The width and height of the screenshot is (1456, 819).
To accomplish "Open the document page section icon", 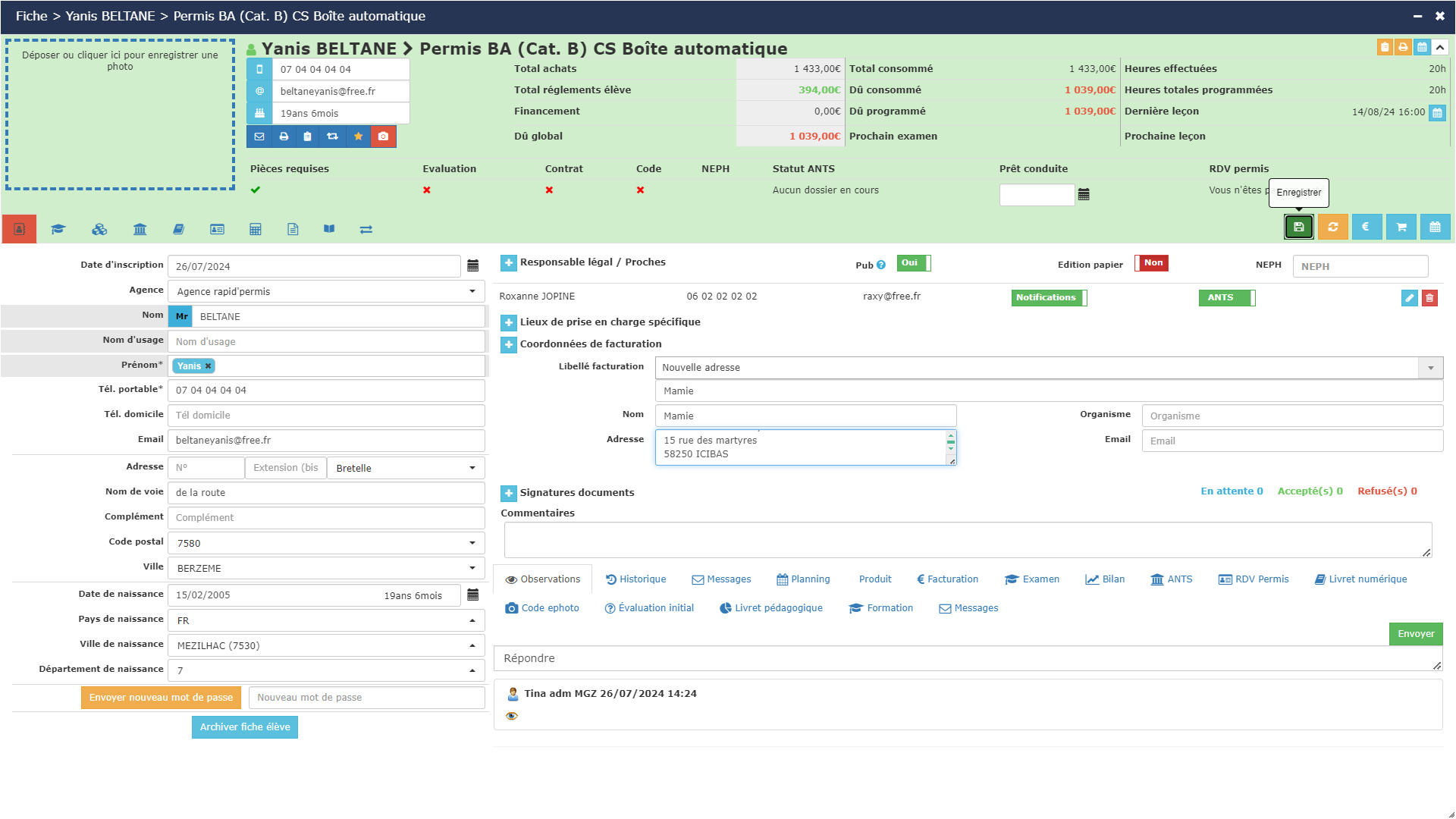I will pos(293,229).
